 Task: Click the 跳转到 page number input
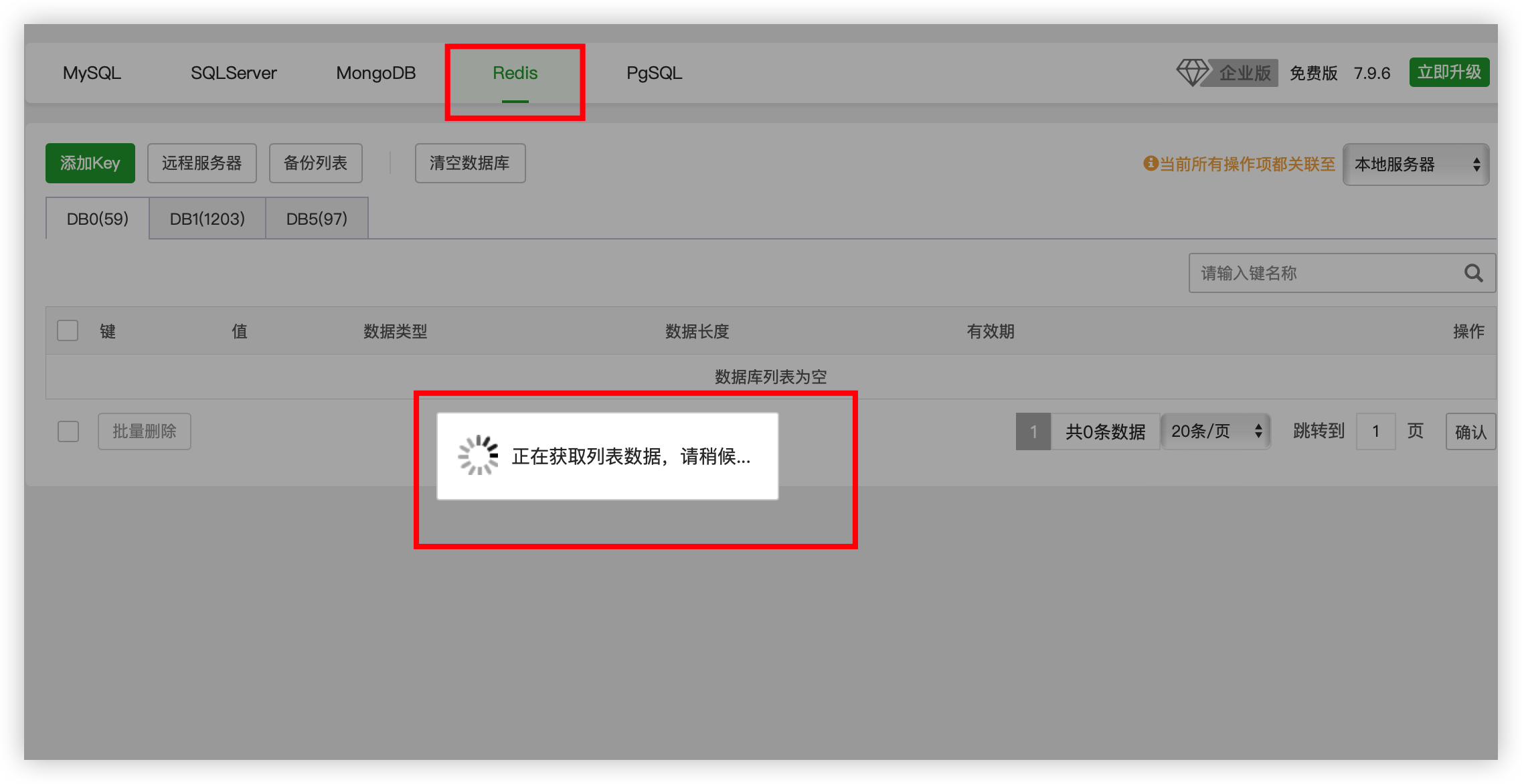[x=1375, y=431]
